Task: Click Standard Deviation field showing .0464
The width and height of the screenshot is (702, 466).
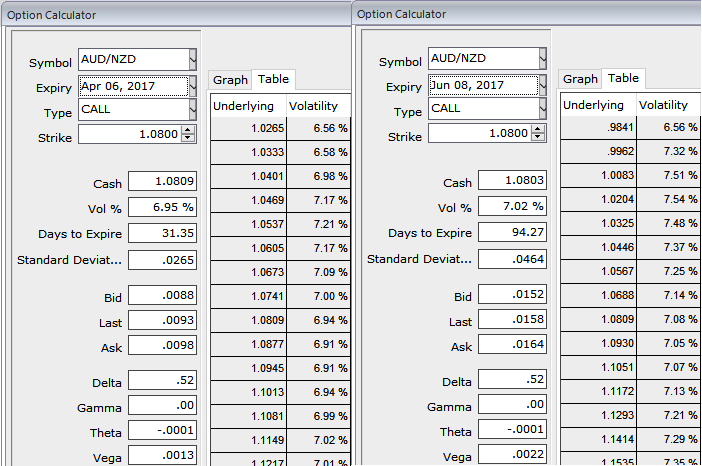Action: pos(513,259)
